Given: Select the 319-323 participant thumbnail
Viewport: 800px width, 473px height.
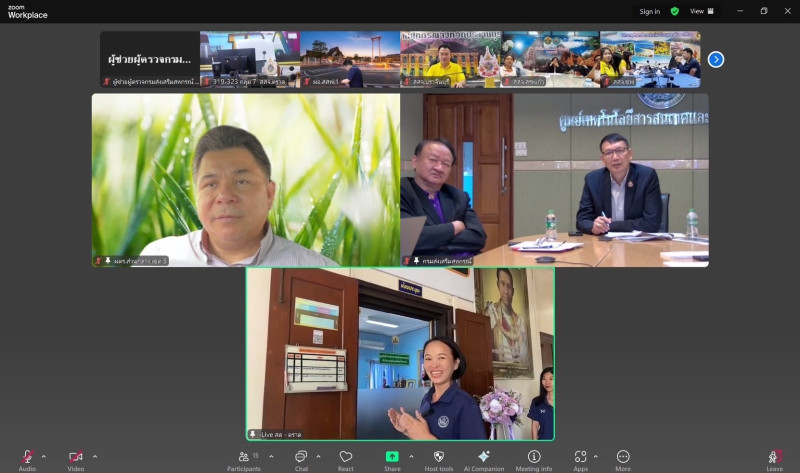Looking at the screenshot, I should click(250, 59).
